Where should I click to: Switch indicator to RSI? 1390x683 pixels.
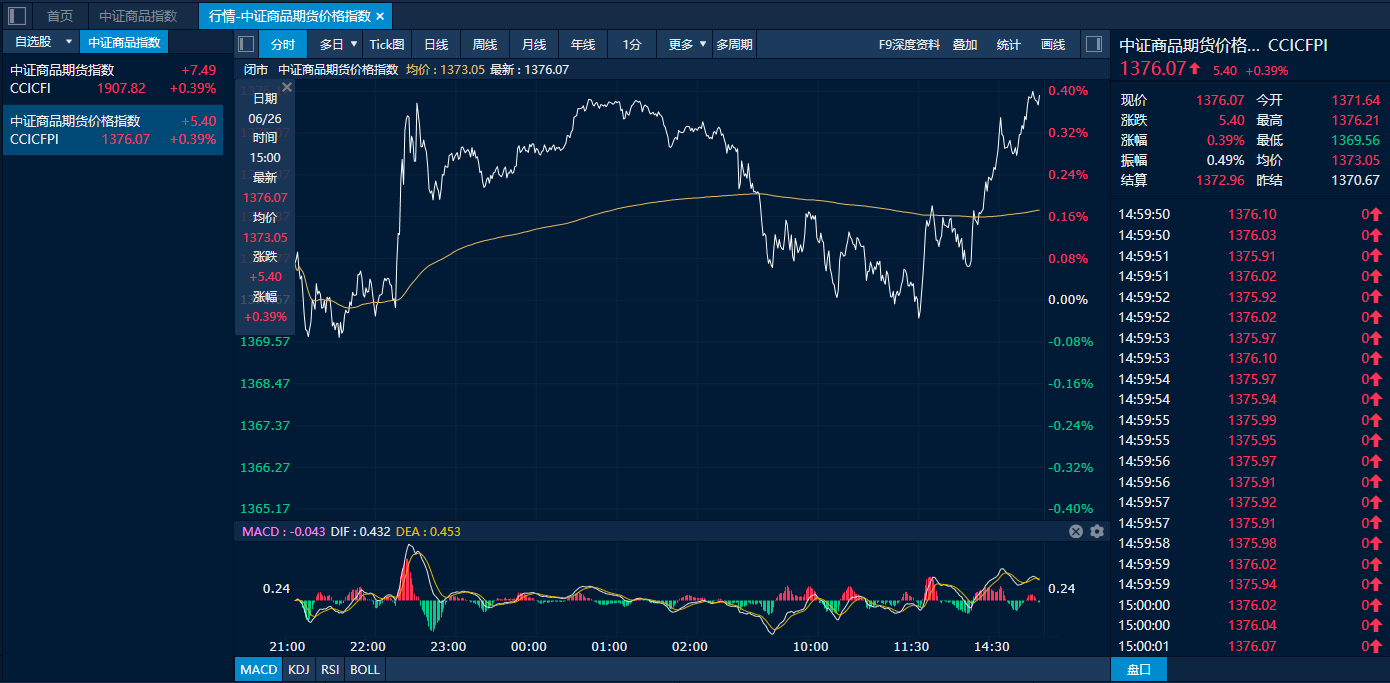click(329, 669)
